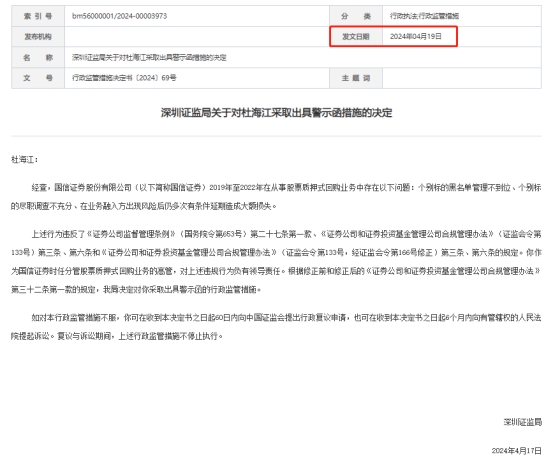
Task: Click the 分类 label cell
Action: (356, 16)
